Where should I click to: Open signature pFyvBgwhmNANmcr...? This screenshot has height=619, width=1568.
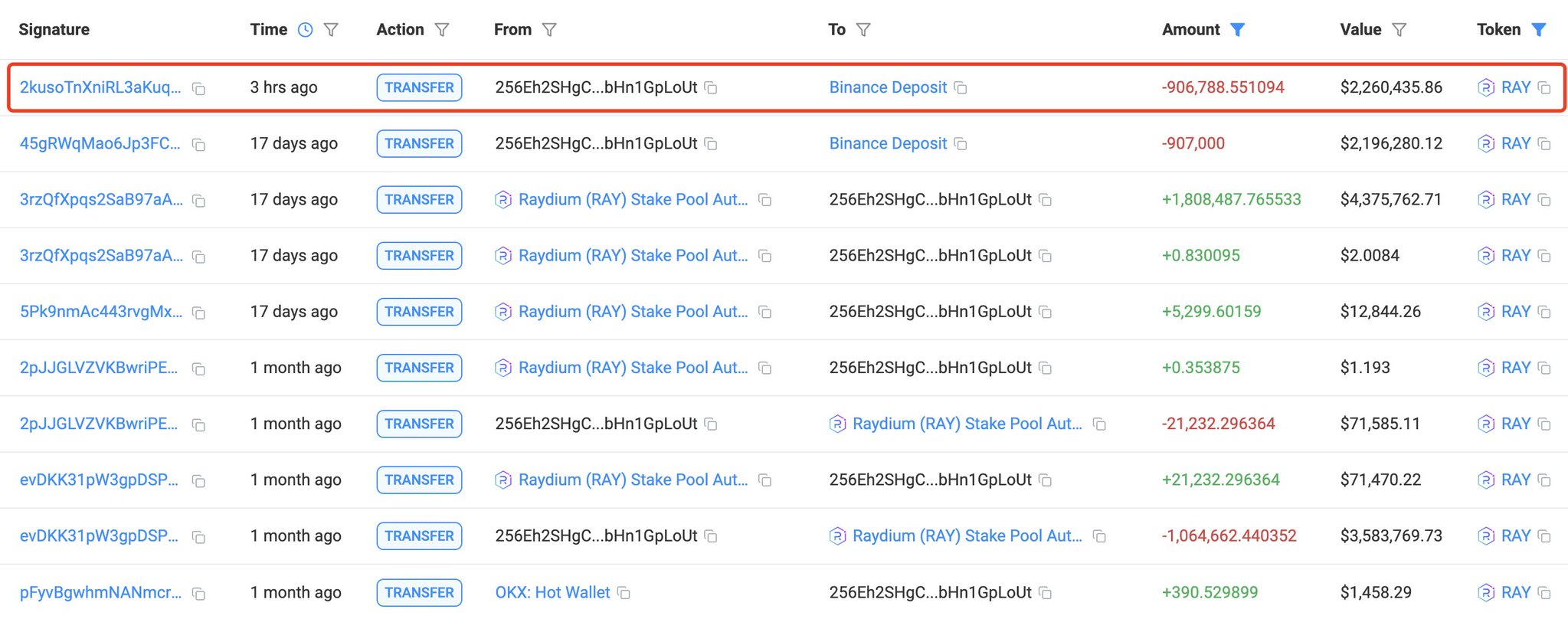(101, 592)
